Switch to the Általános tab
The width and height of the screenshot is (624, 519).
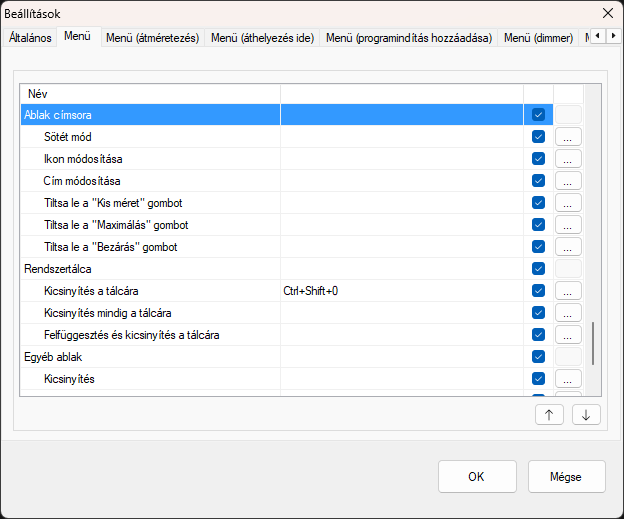[x=30, y=38]
